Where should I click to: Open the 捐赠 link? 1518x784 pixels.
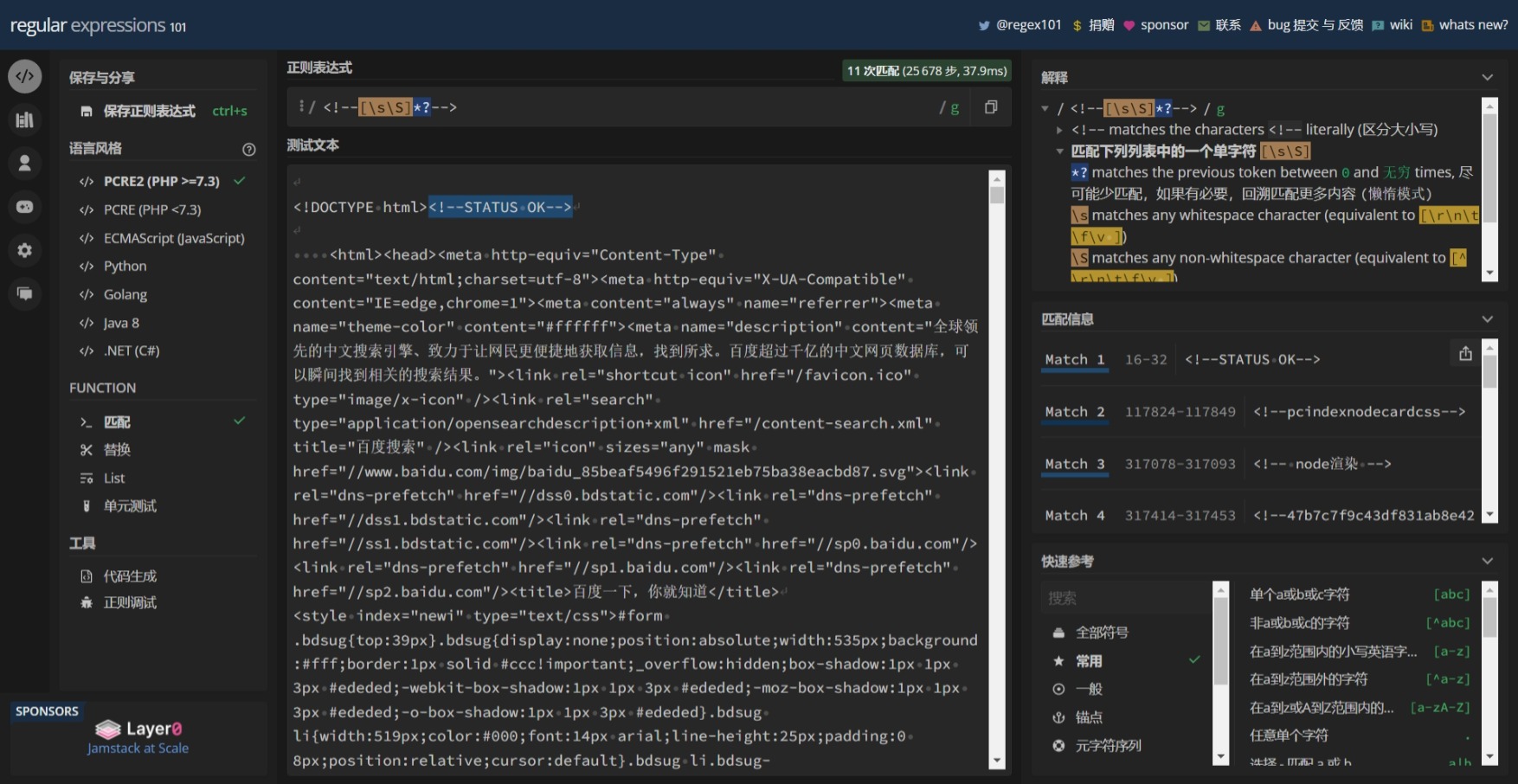1093,25
